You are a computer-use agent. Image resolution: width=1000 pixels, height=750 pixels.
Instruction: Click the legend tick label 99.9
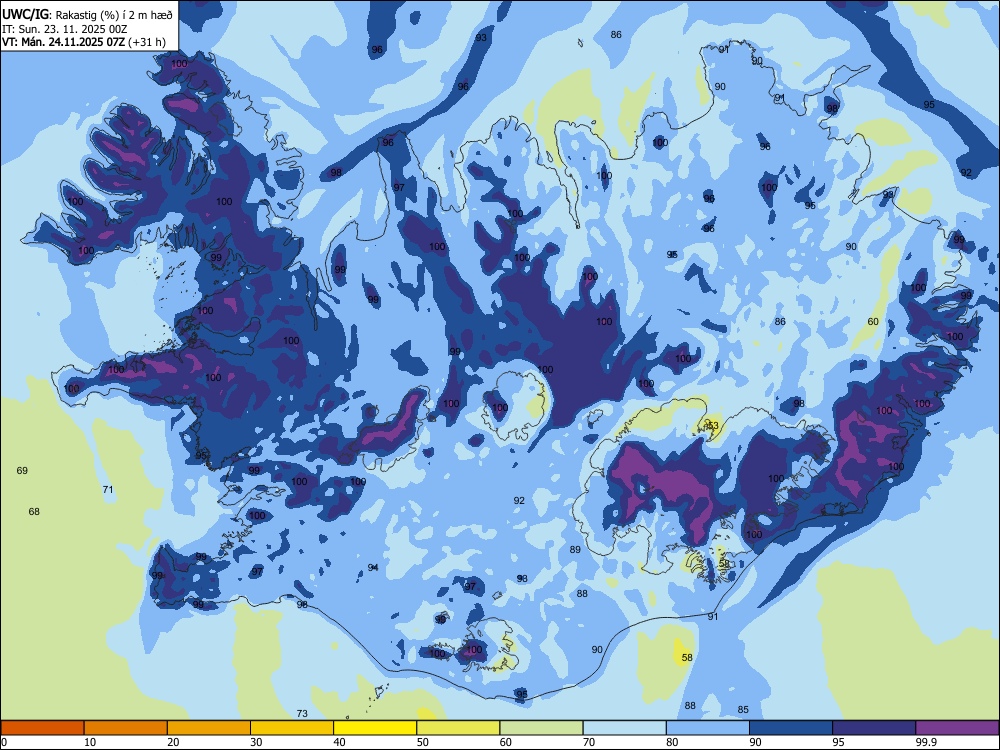(x=925, y=742)
